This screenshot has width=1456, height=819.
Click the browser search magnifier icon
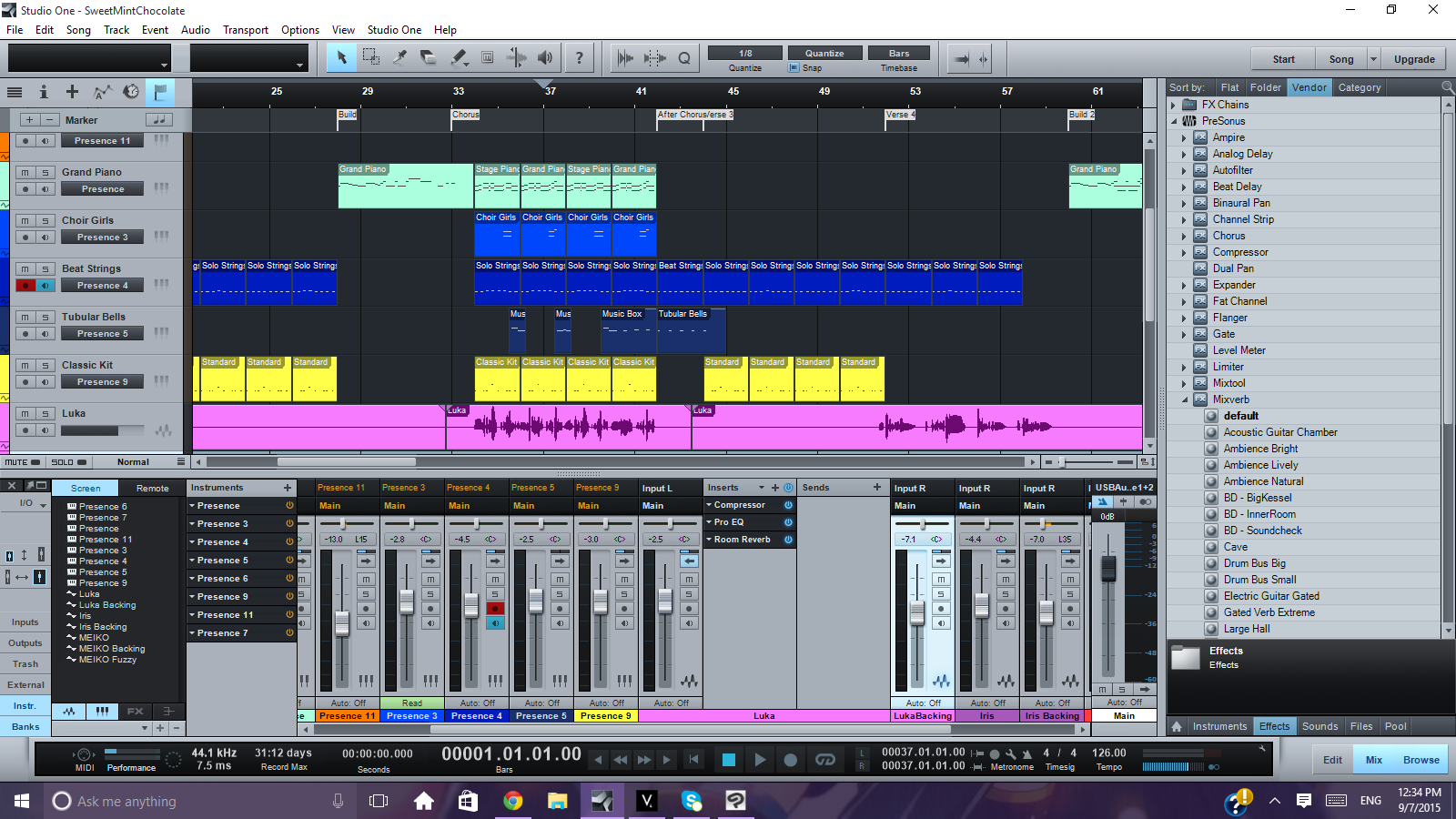[x=1447, y=87]
